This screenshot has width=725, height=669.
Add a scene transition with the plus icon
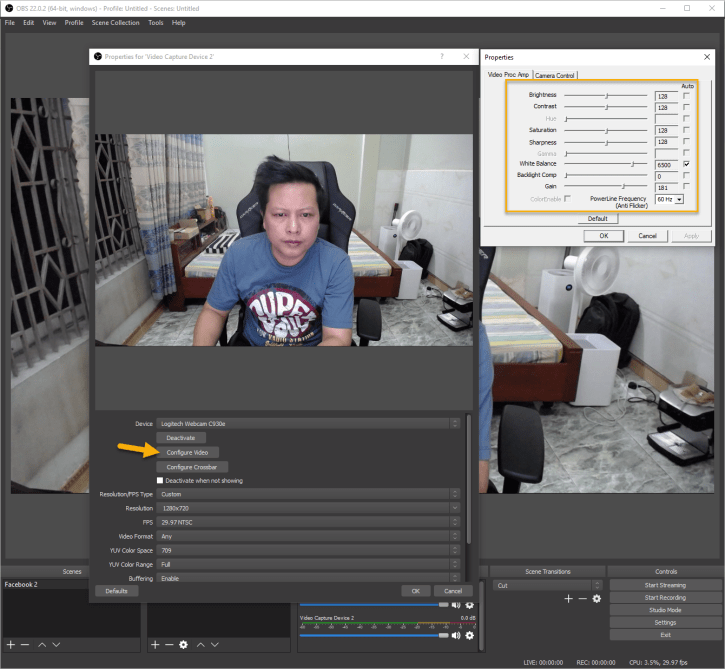[x=568, y=598]
